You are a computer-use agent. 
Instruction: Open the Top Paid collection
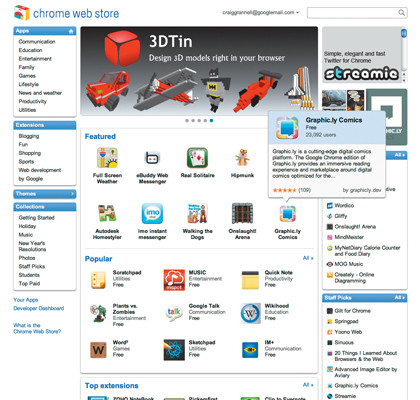(x=29, y=283)
